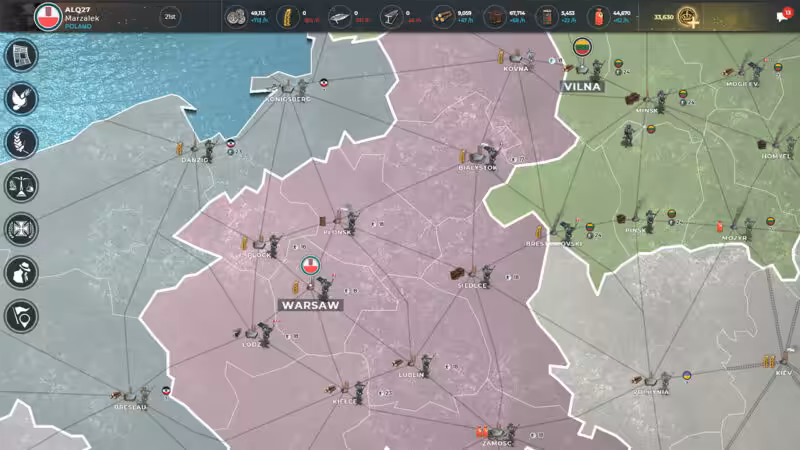Select the army unit at Lodz
The width and height of the screenshot is (800, 450).
265,334
